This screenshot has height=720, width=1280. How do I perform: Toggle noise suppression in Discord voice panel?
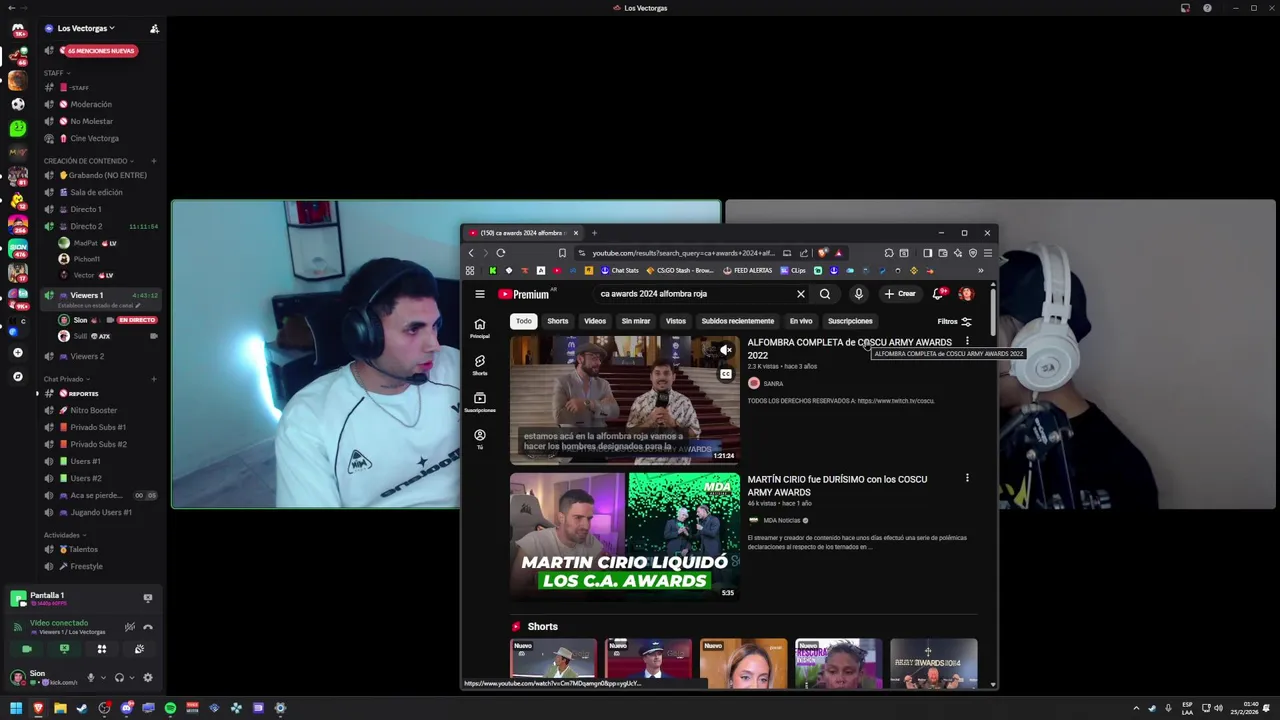point(129,627)
